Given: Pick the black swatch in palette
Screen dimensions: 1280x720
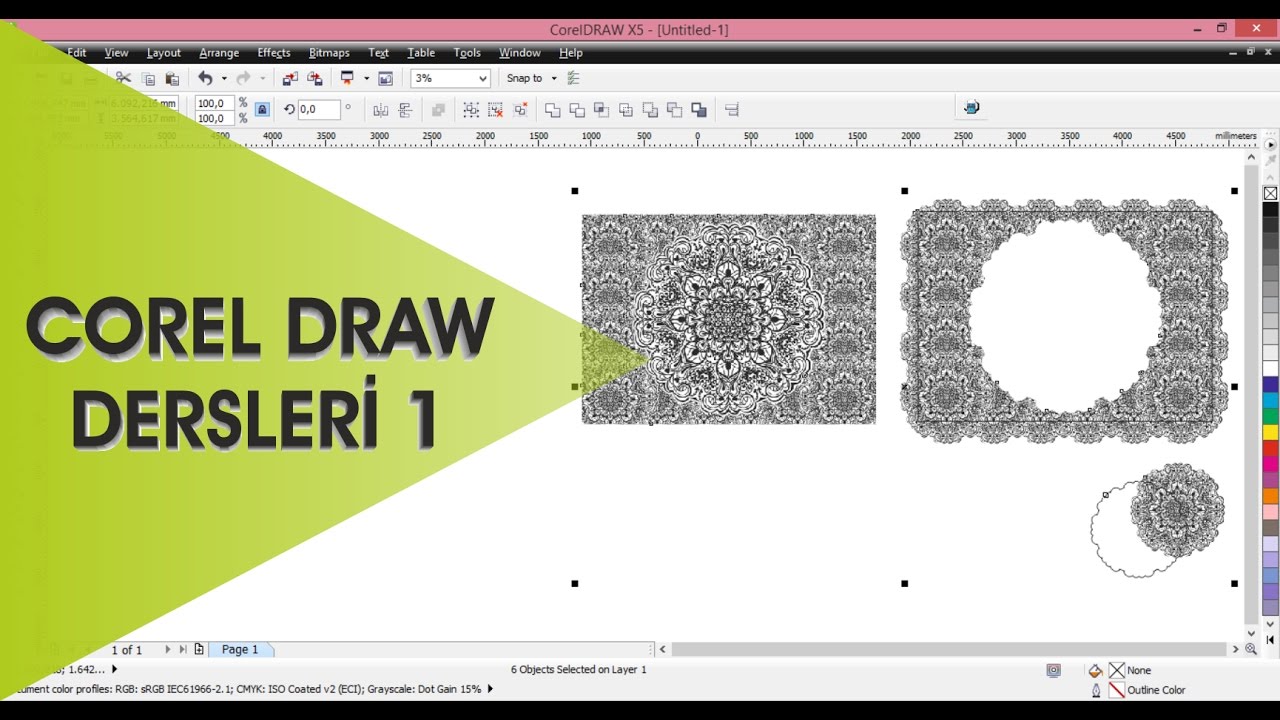Looking at the screenshot, I should pos(1270,210).
